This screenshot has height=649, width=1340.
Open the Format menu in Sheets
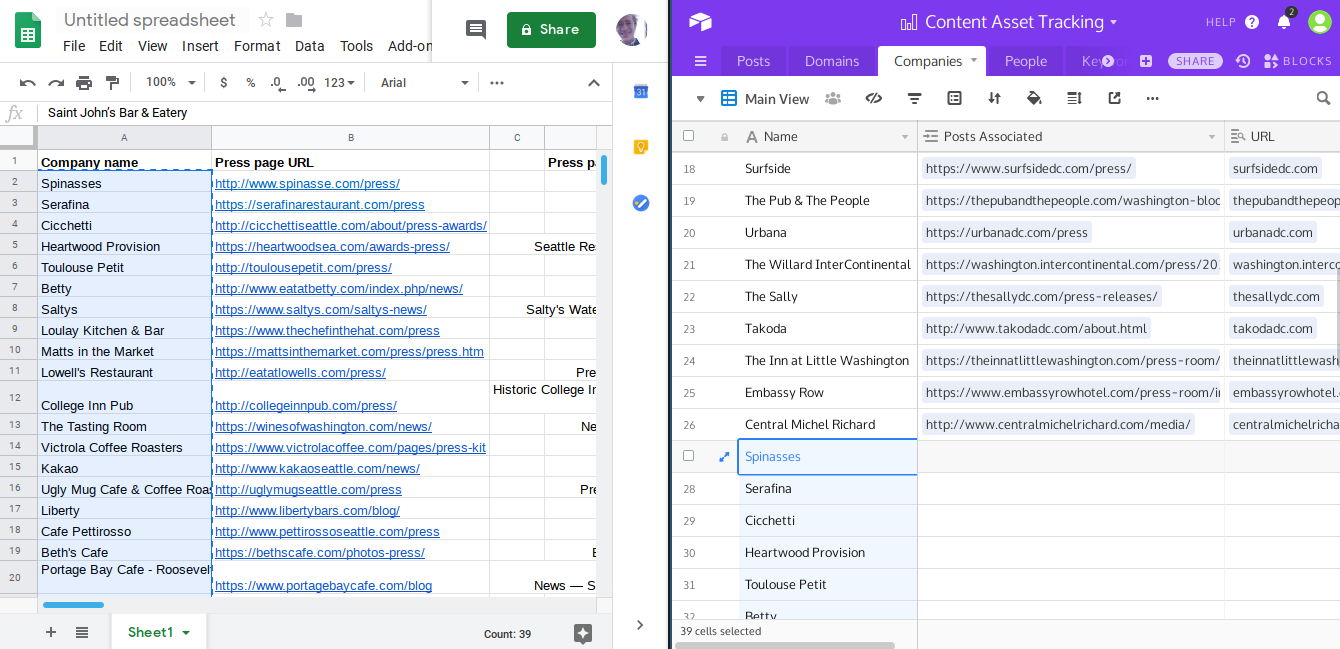(x=257, y=46)
